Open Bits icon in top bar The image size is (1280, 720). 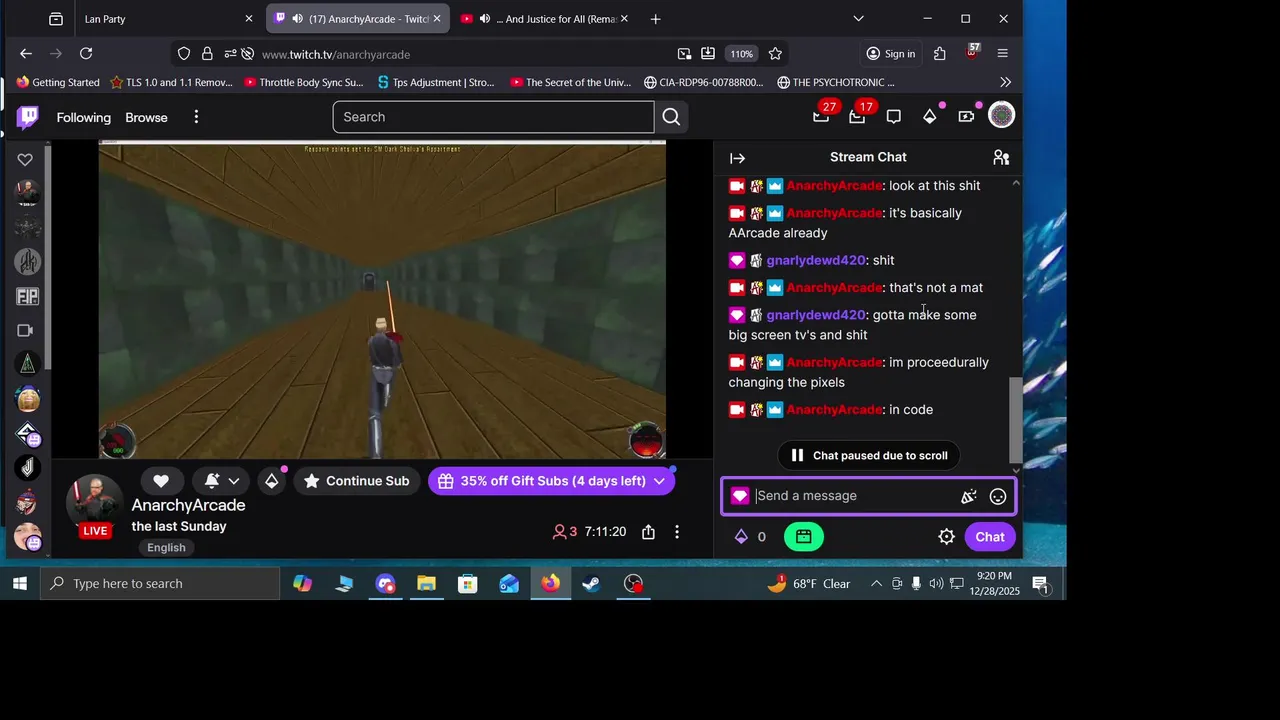tap(930, 117)
